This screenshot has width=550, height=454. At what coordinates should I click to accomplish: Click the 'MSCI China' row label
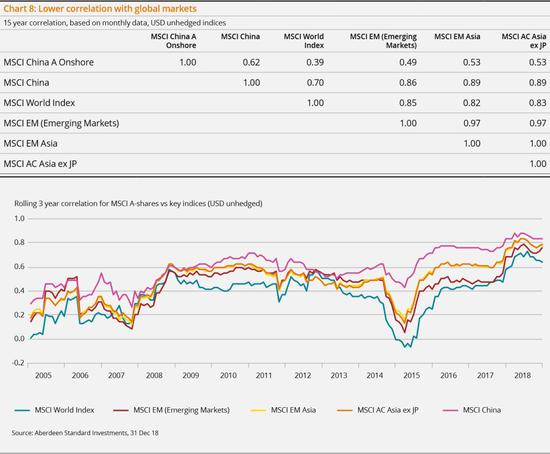coord(26,83)
